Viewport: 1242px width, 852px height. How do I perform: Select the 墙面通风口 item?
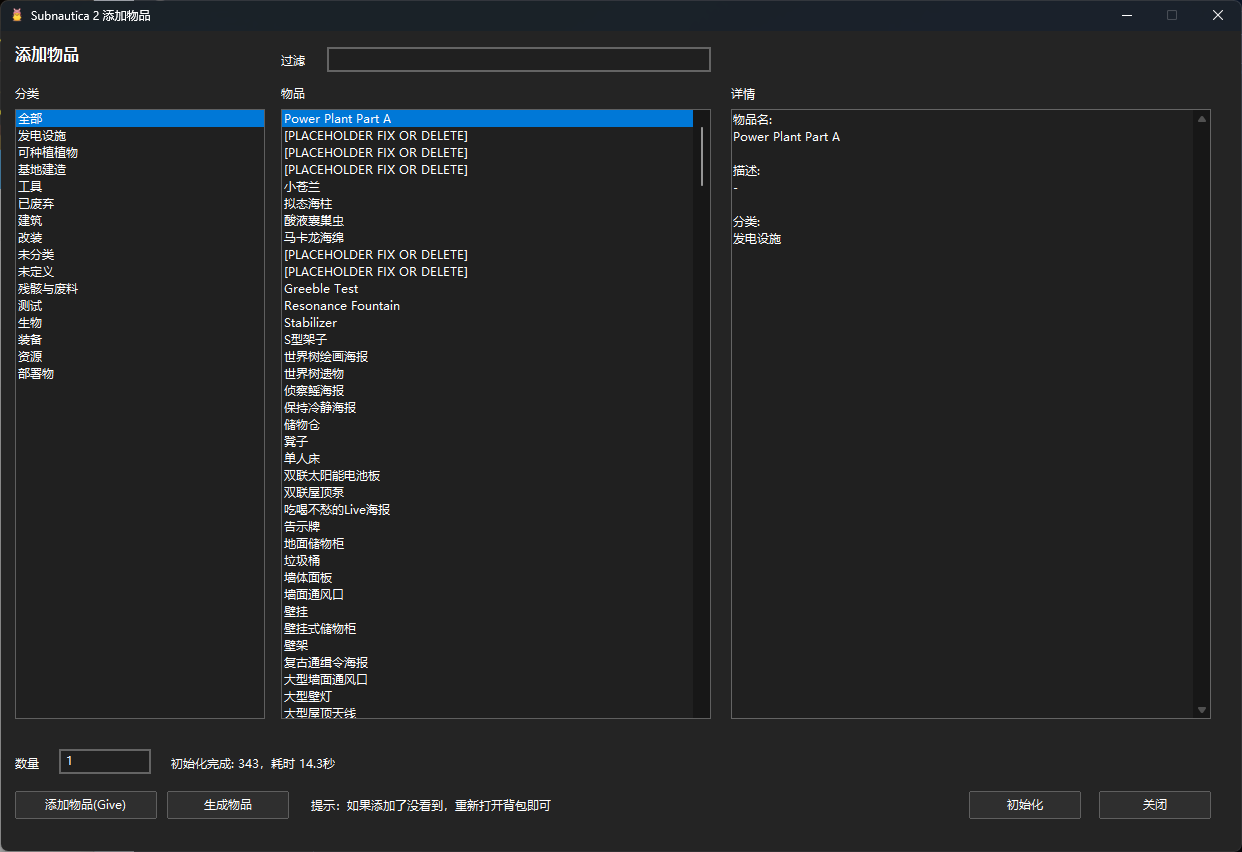coord(487,594)
